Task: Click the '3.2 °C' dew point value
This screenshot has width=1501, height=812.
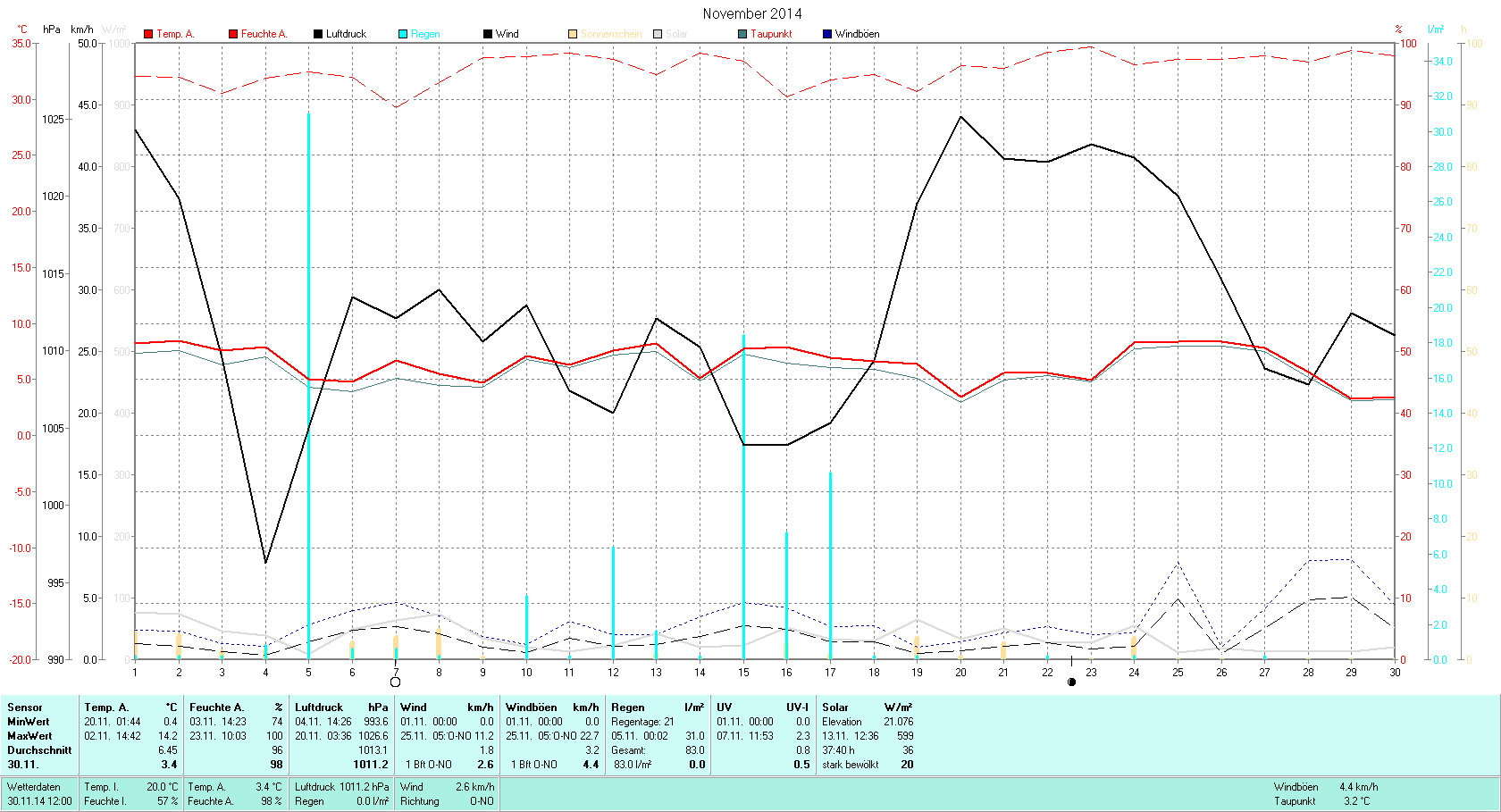Action: [1356, 801]
